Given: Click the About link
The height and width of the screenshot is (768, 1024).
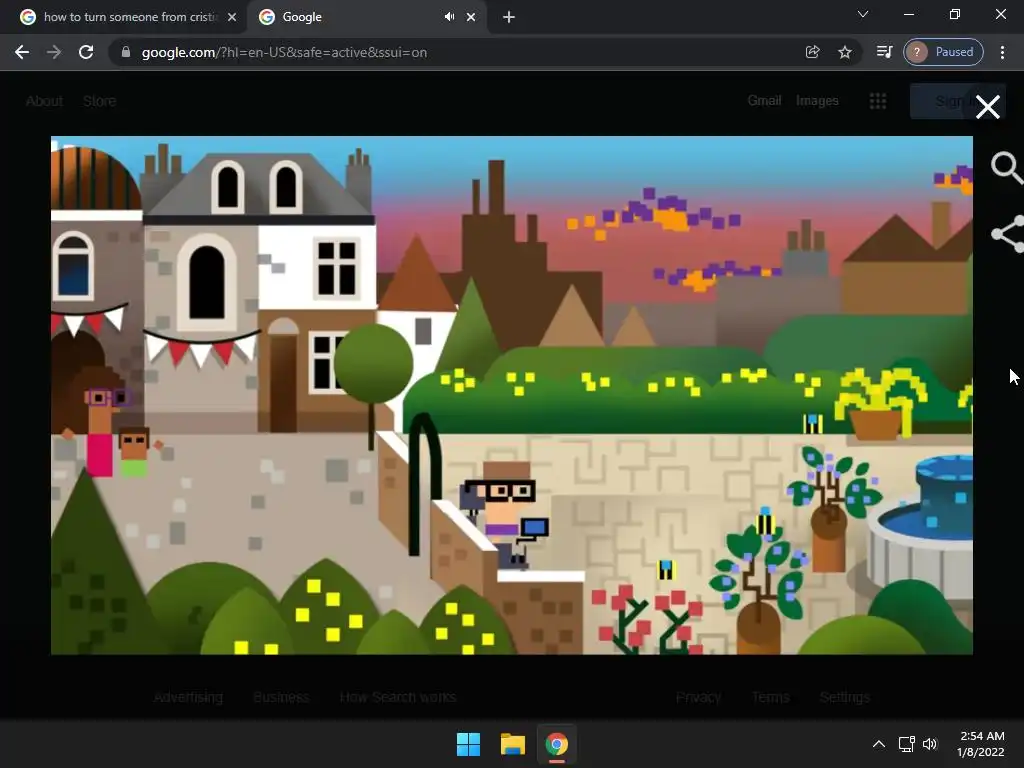Looking at the screenshot, I should click(x=44, y=101).
